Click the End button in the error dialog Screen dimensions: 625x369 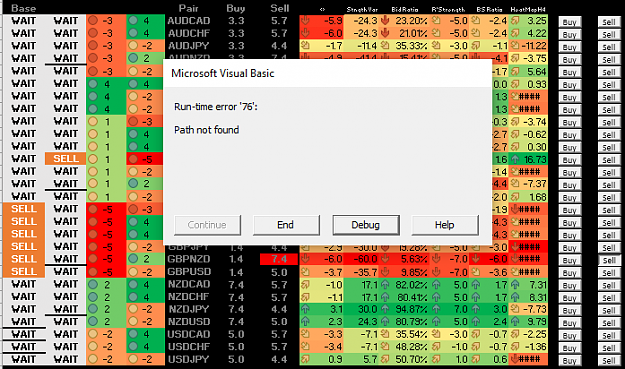pos(286,225)
